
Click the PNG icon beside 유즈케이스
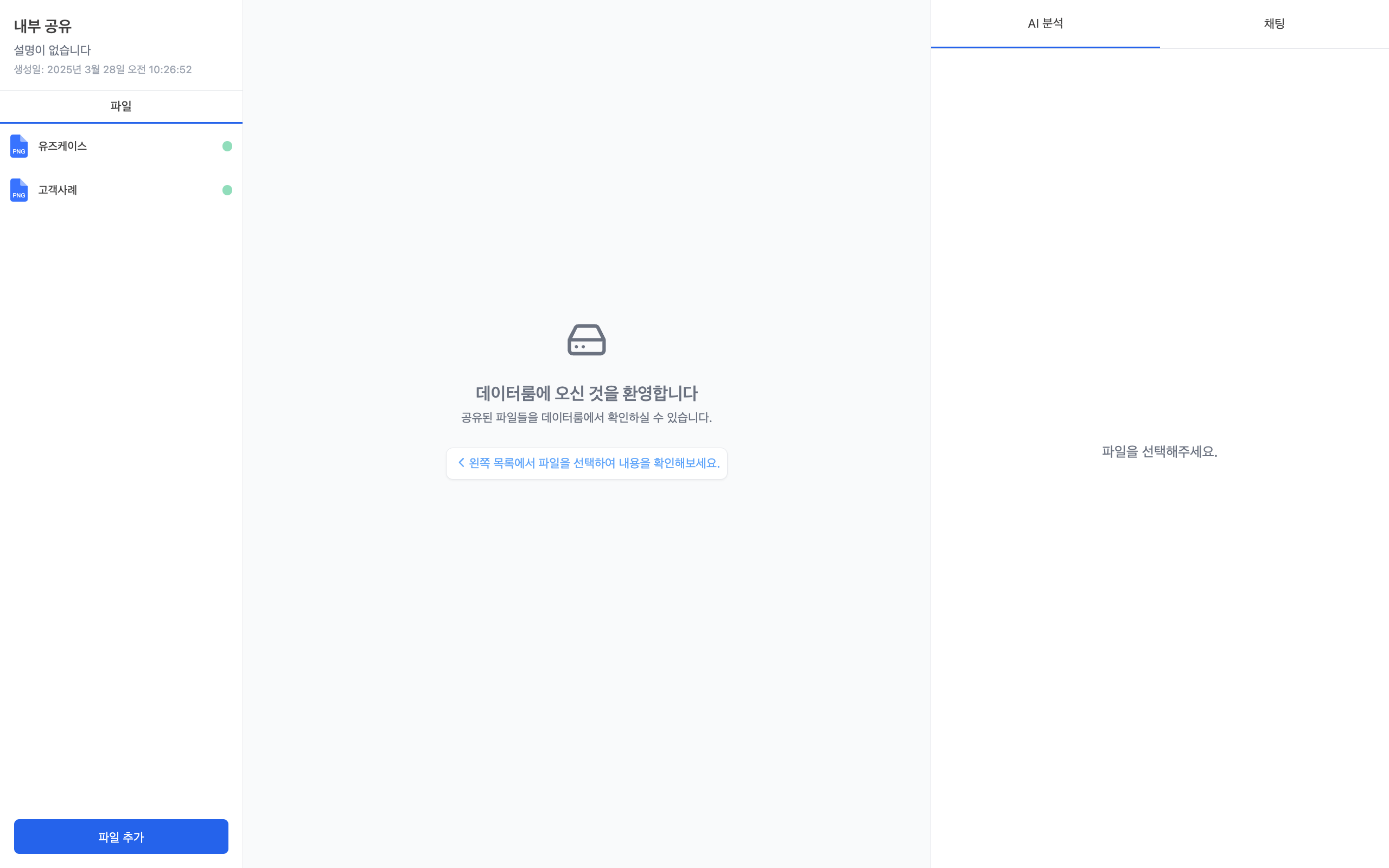[x=18, y=147]
